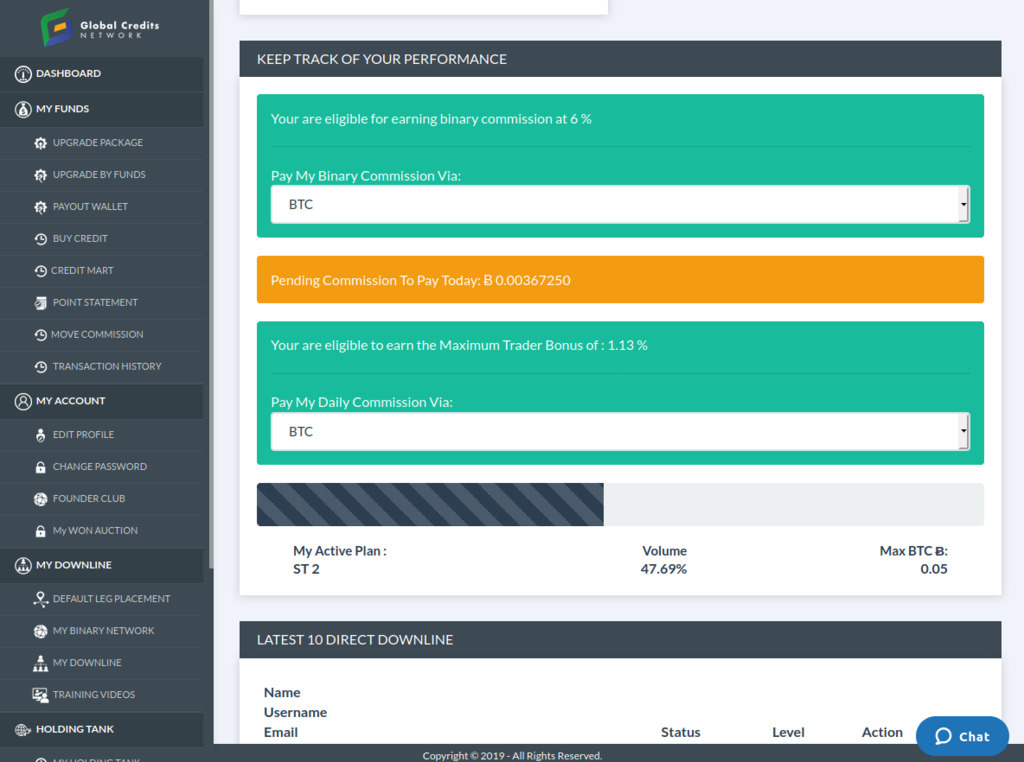Click the Founder Club icon
The width and height of the screenshot is (1024, 762).
pos(40,499)
